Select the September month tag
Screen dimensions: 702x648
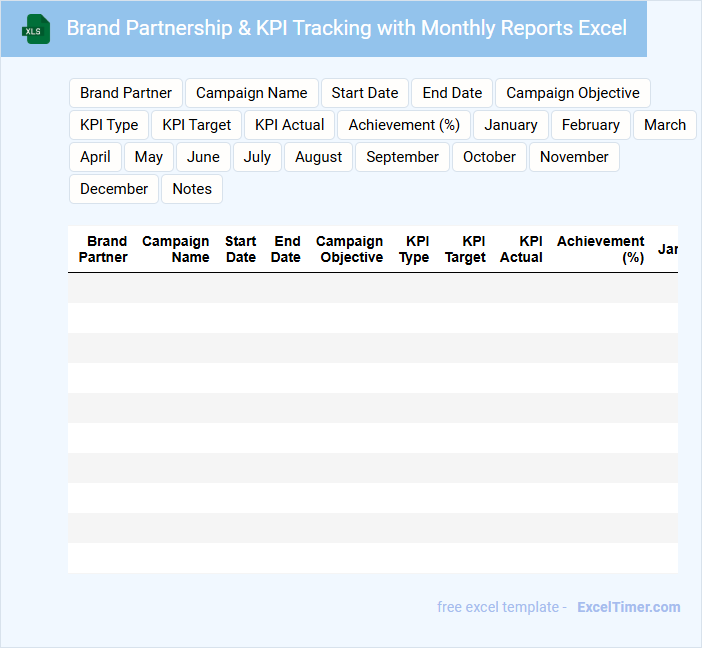402,157
